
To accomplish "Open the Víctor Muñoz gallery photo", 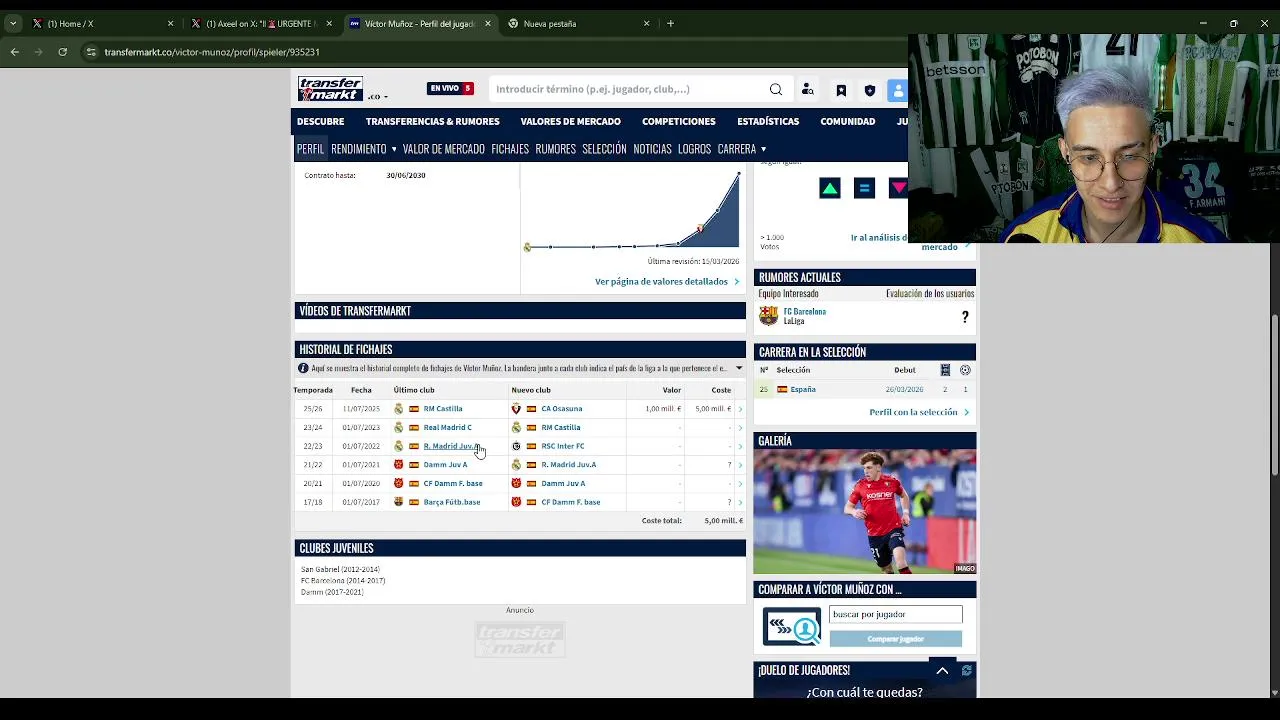I will pos(865,512).
